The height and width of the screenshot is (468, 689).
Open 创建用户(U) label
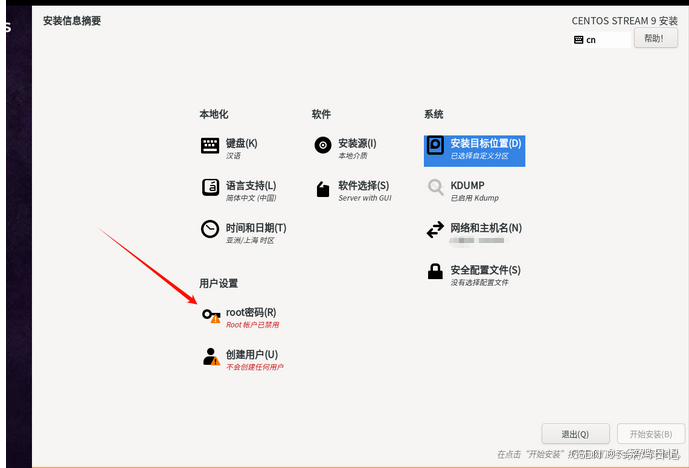252,355
